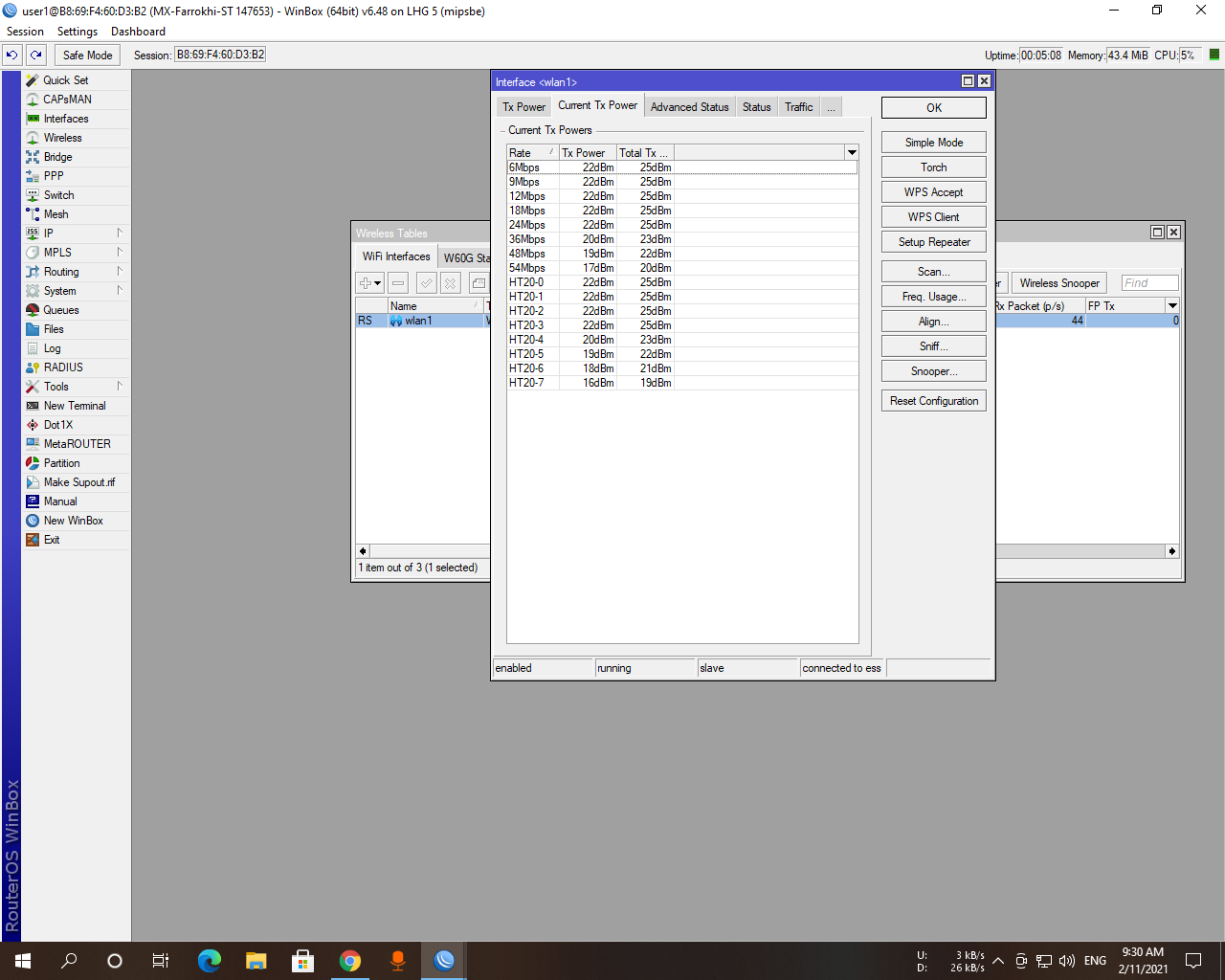Open Session menu

click(26, 32)
